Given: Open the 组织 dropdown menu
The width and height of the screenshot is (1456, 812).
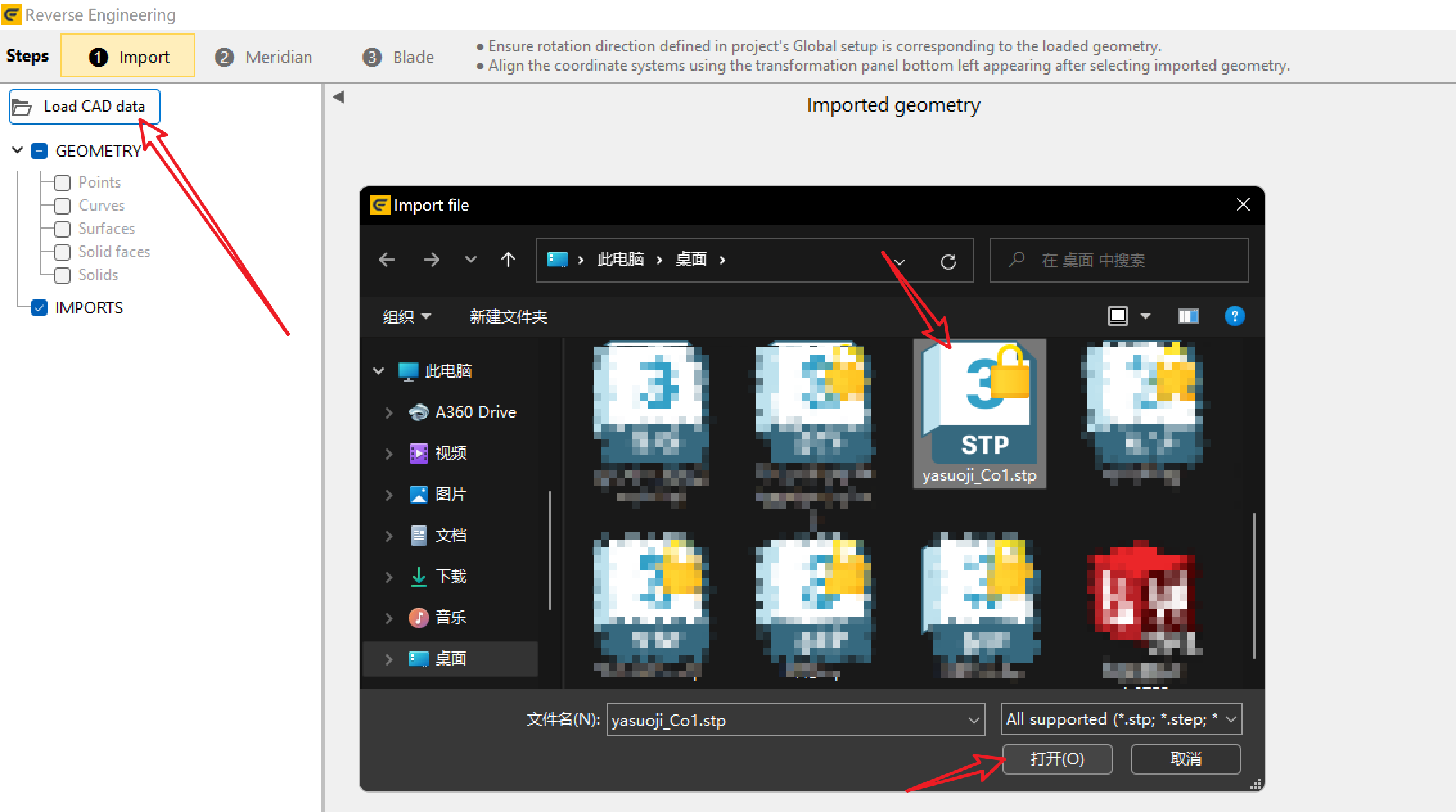Looking at the screenshot, I should coord(406,317).
